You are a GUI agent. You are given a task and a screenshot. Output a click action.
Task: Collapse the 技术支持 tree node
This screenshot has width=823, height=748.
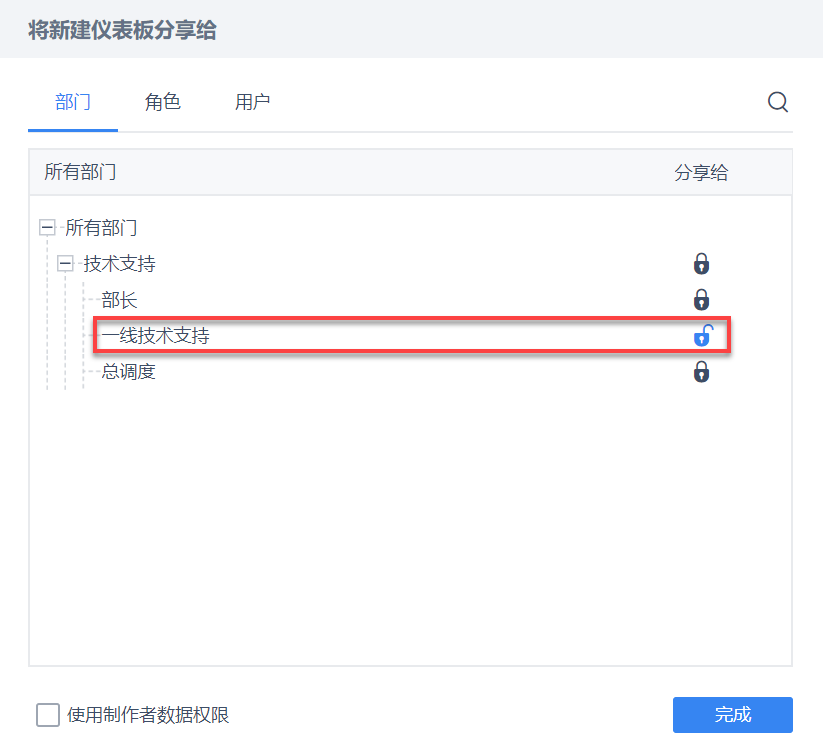66,264
